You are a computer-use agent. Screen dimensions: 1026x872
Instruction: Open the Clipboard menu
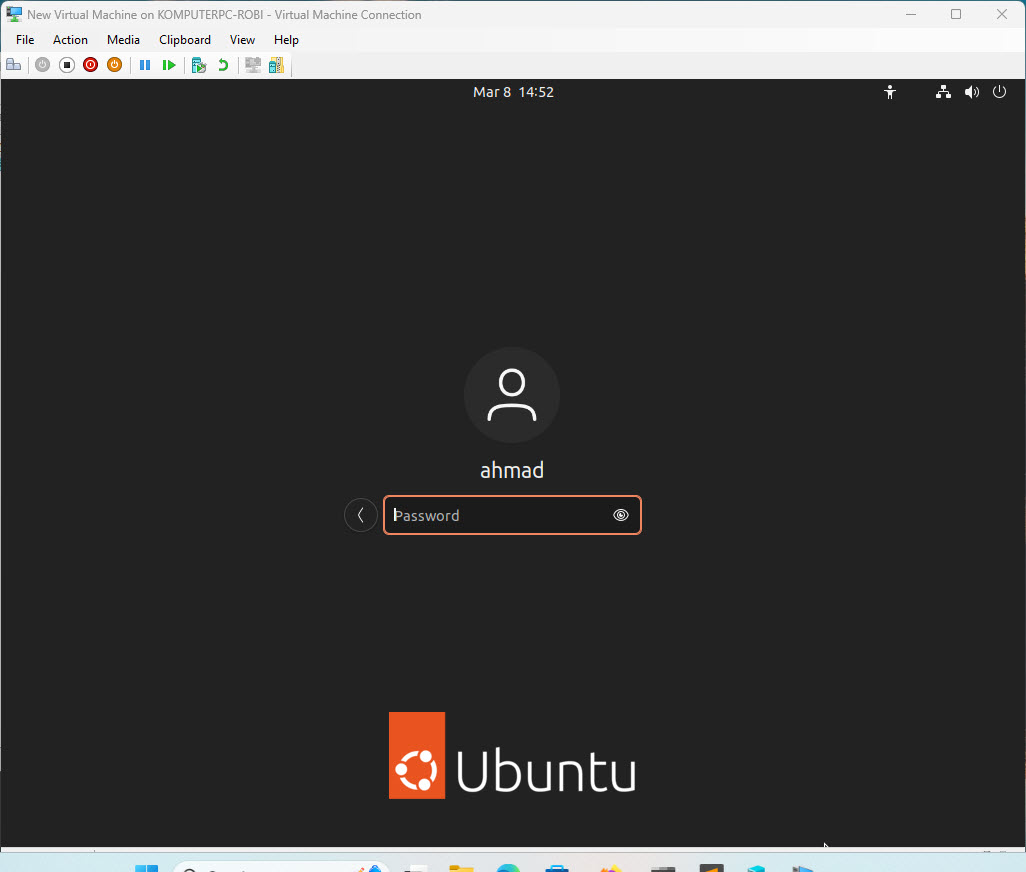pos(184,40)
